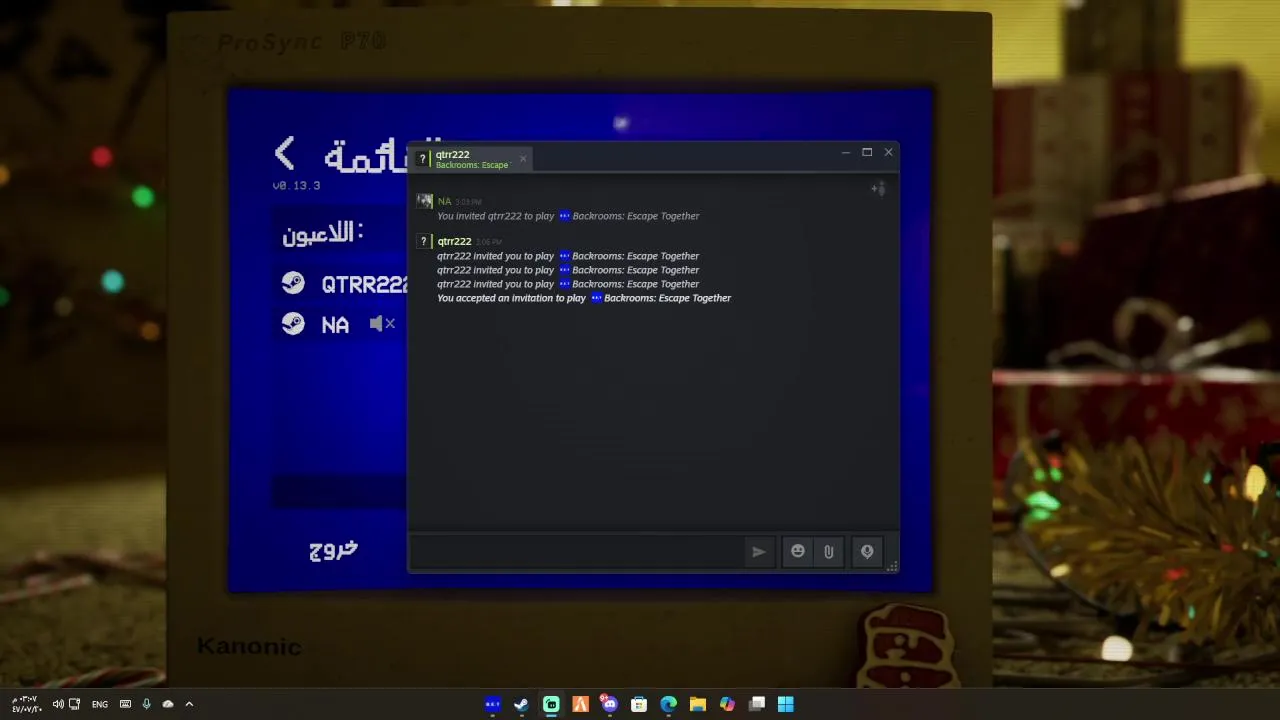Select the QTRR222 player name in lobby

[x=364, y=285]
